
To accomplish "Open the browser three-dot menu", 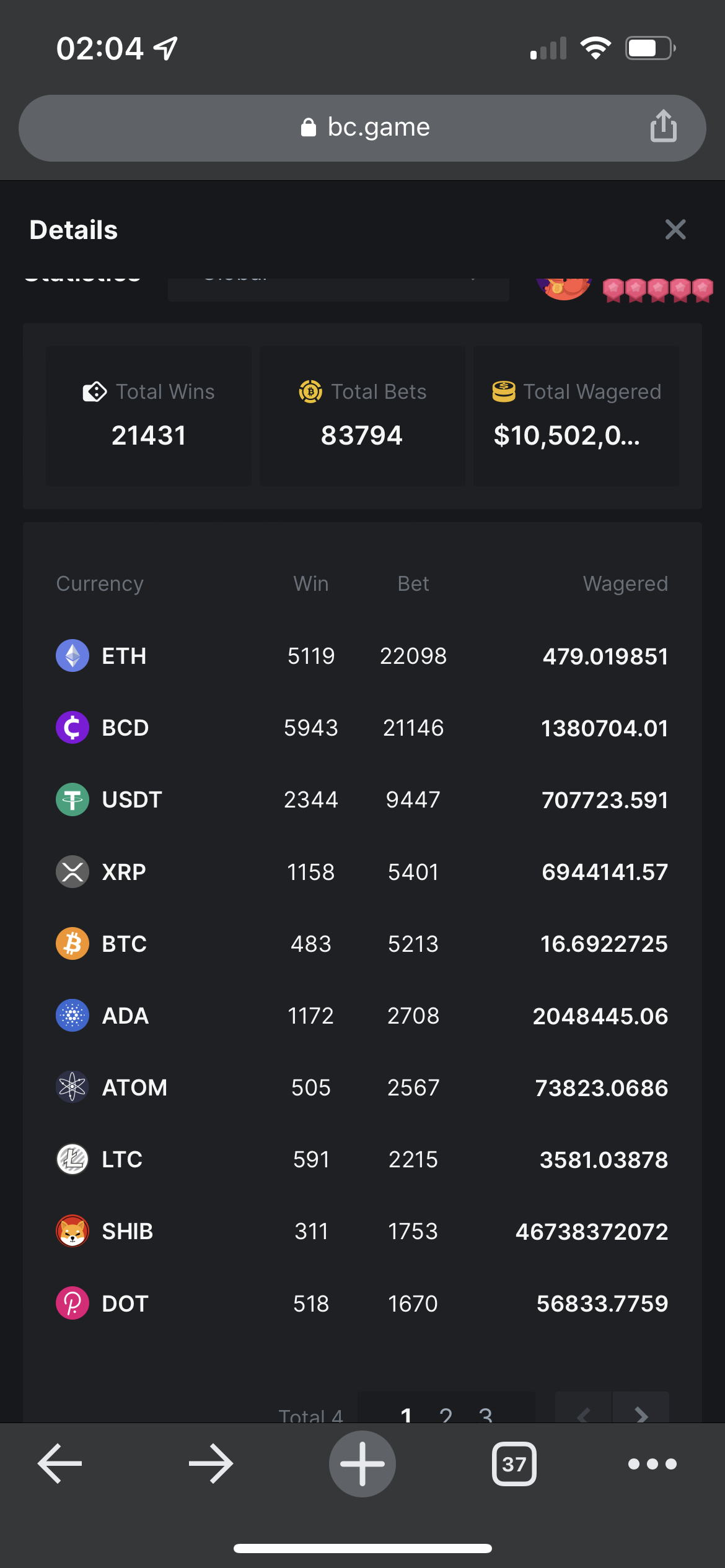I will pyautogui.click(x=652, y=1464).
